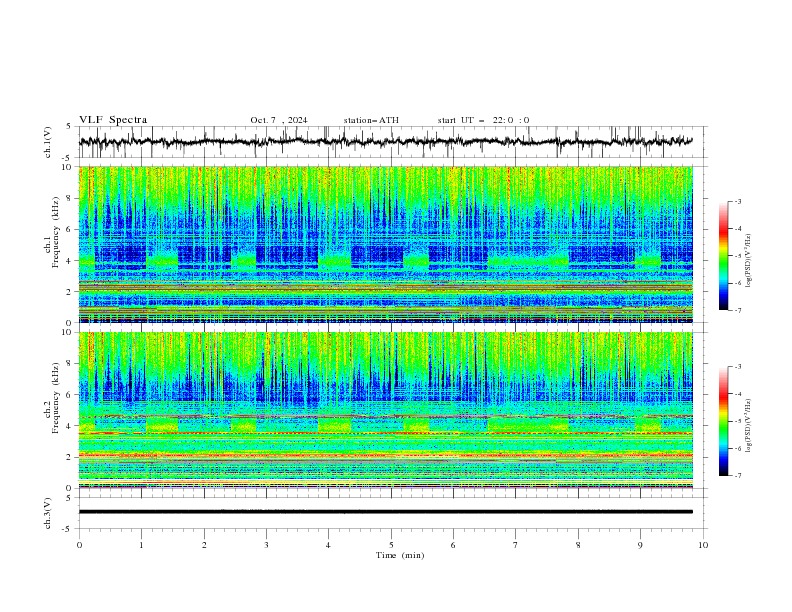Viewport: 792px width, 612px height.
Task: Click the ch.1 waveform "5" volt tick label
Action: click(69, 126)
